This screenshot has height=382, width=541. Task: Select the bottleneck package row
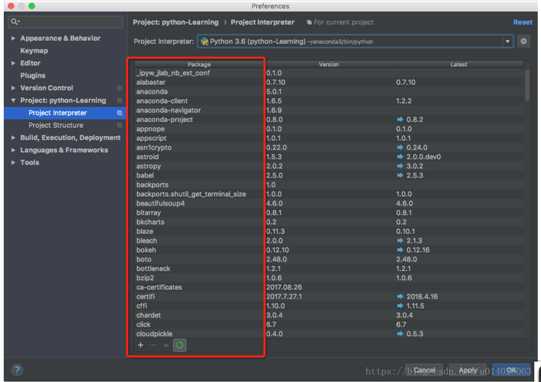point(329,268)
